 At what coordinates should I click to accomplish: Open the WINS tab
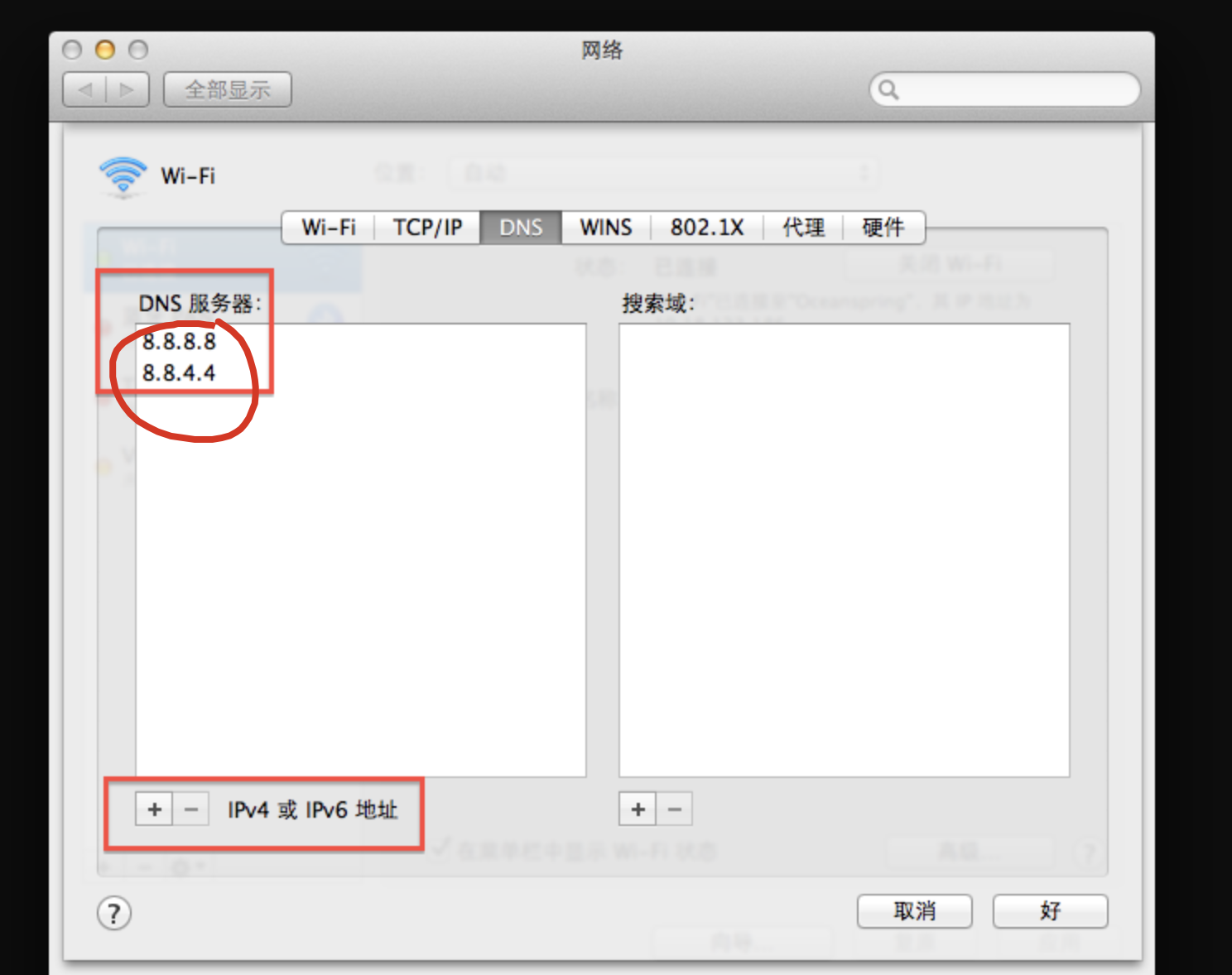[606, 228]
